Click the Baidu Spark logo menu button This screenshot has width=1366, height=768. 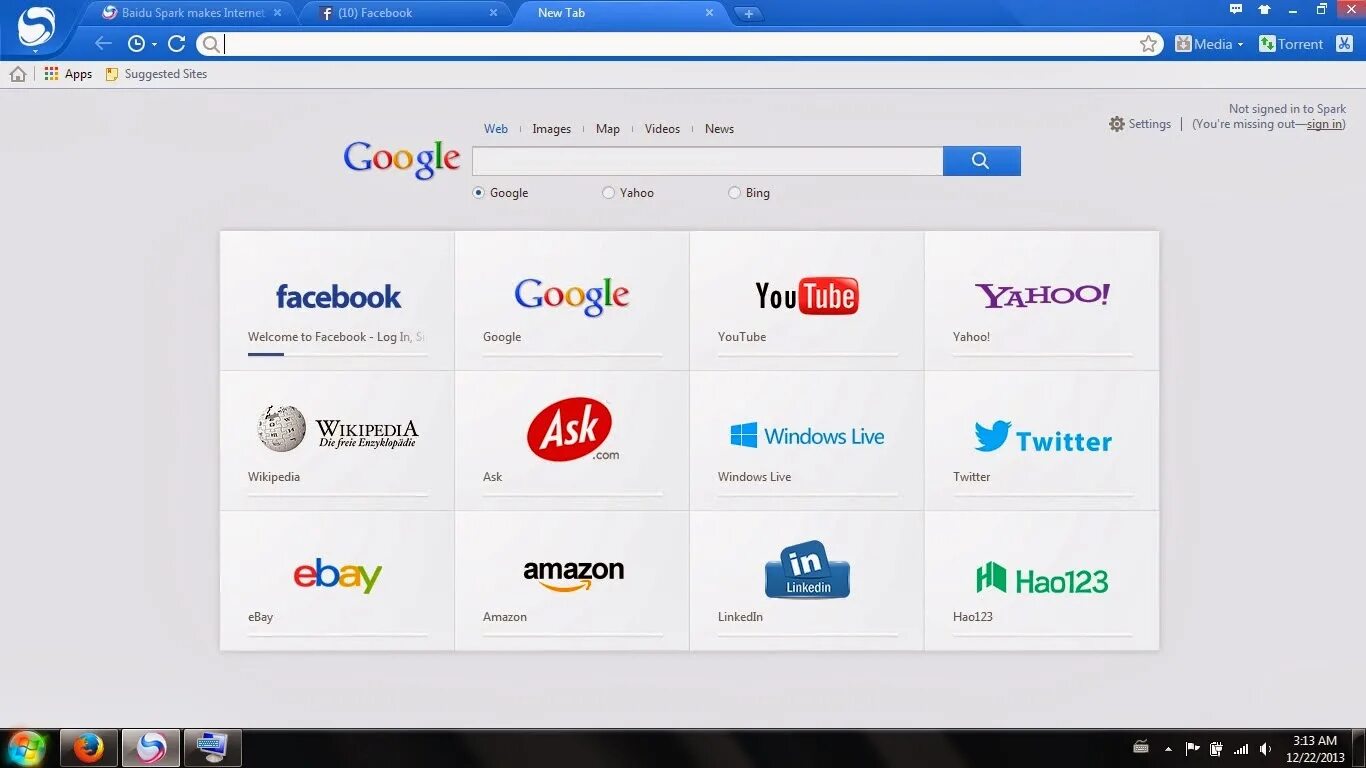[x=37, y=27]
